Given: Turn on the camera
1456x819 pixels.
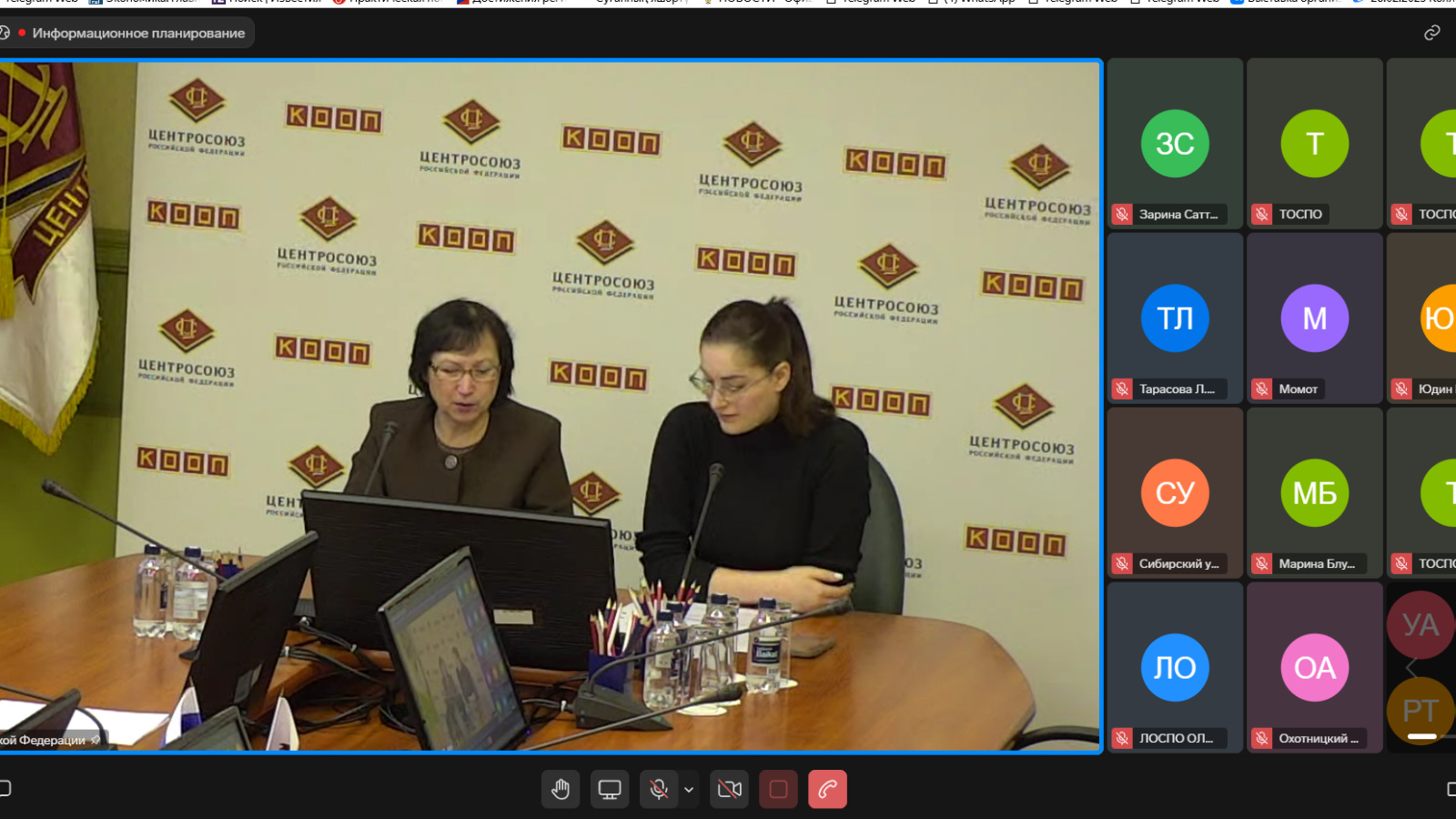Looking at the screenshot, I should click(x=730, y=789).
